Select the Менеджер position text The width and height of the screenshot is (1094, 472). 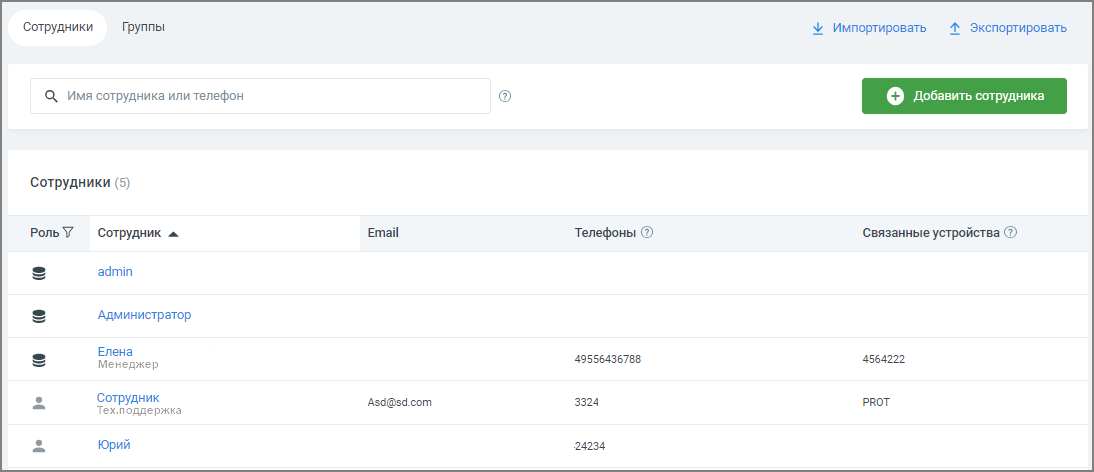tap(128, 364)
